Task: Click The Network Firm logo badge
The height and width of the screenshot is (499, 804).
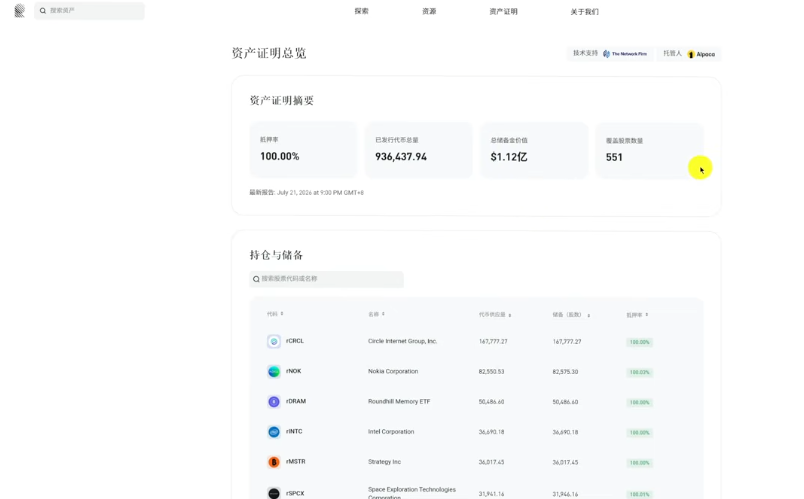Action: coord(625,54)
